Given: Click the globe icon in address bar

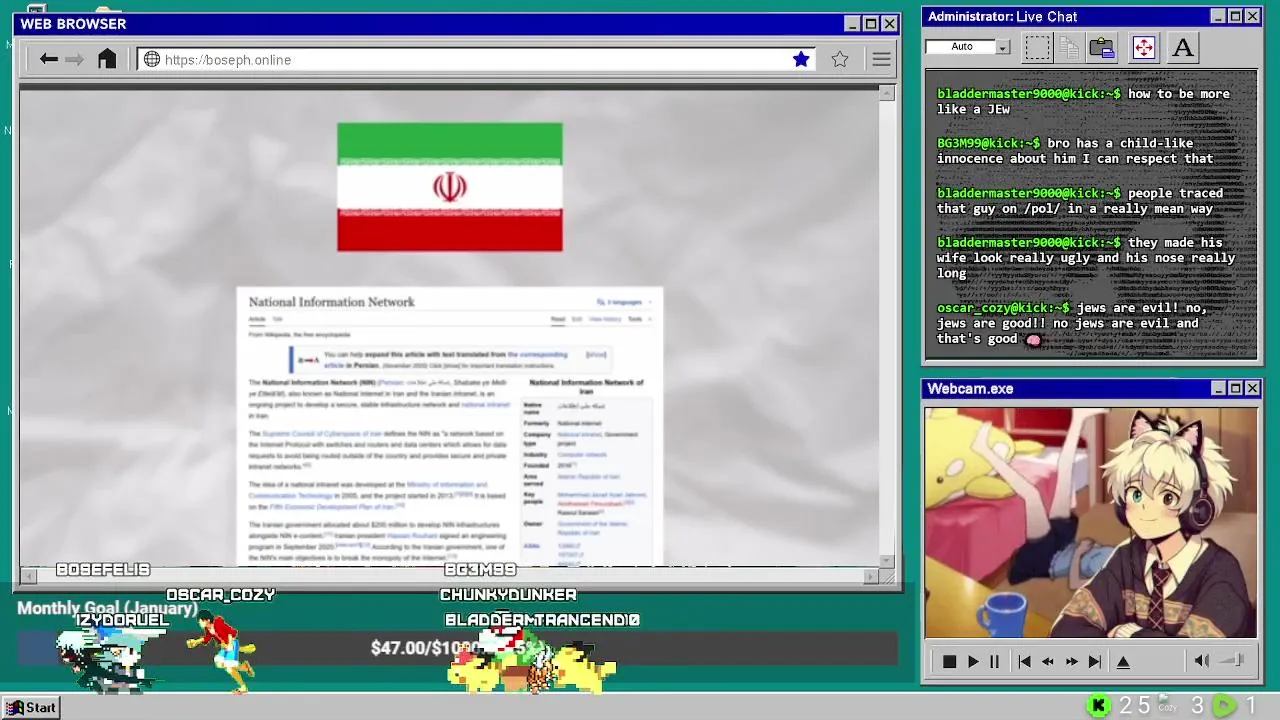Looking at the screenshot, I should (152, 59).
